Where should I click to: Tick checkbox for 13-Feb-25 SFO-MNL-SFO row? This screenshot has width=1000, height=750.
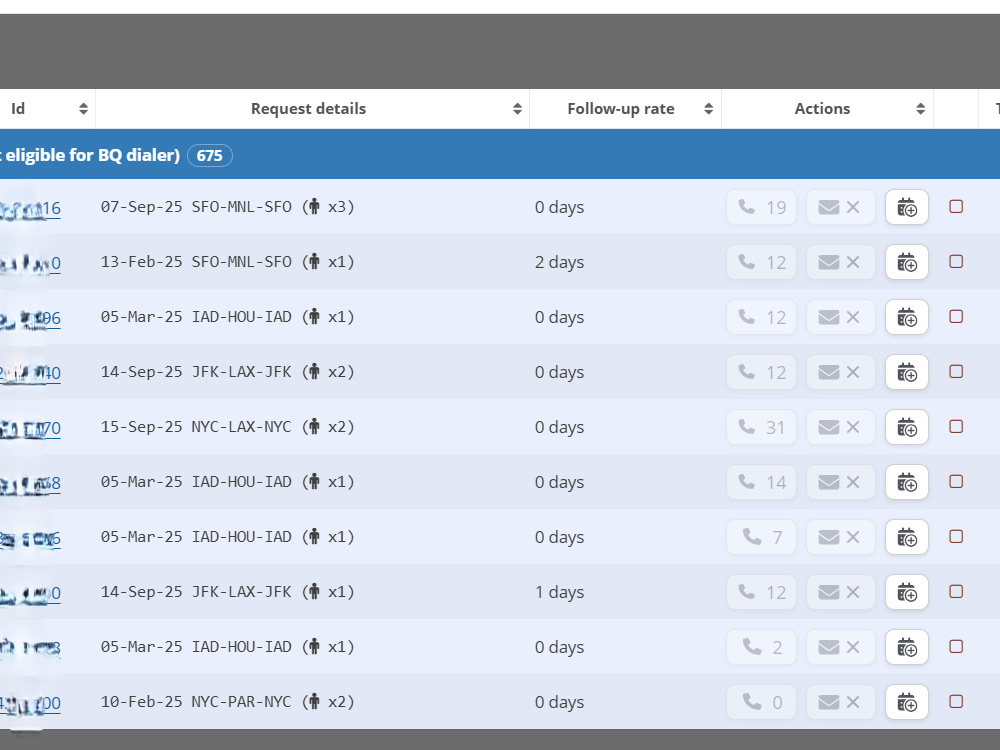tap(956, 261)
